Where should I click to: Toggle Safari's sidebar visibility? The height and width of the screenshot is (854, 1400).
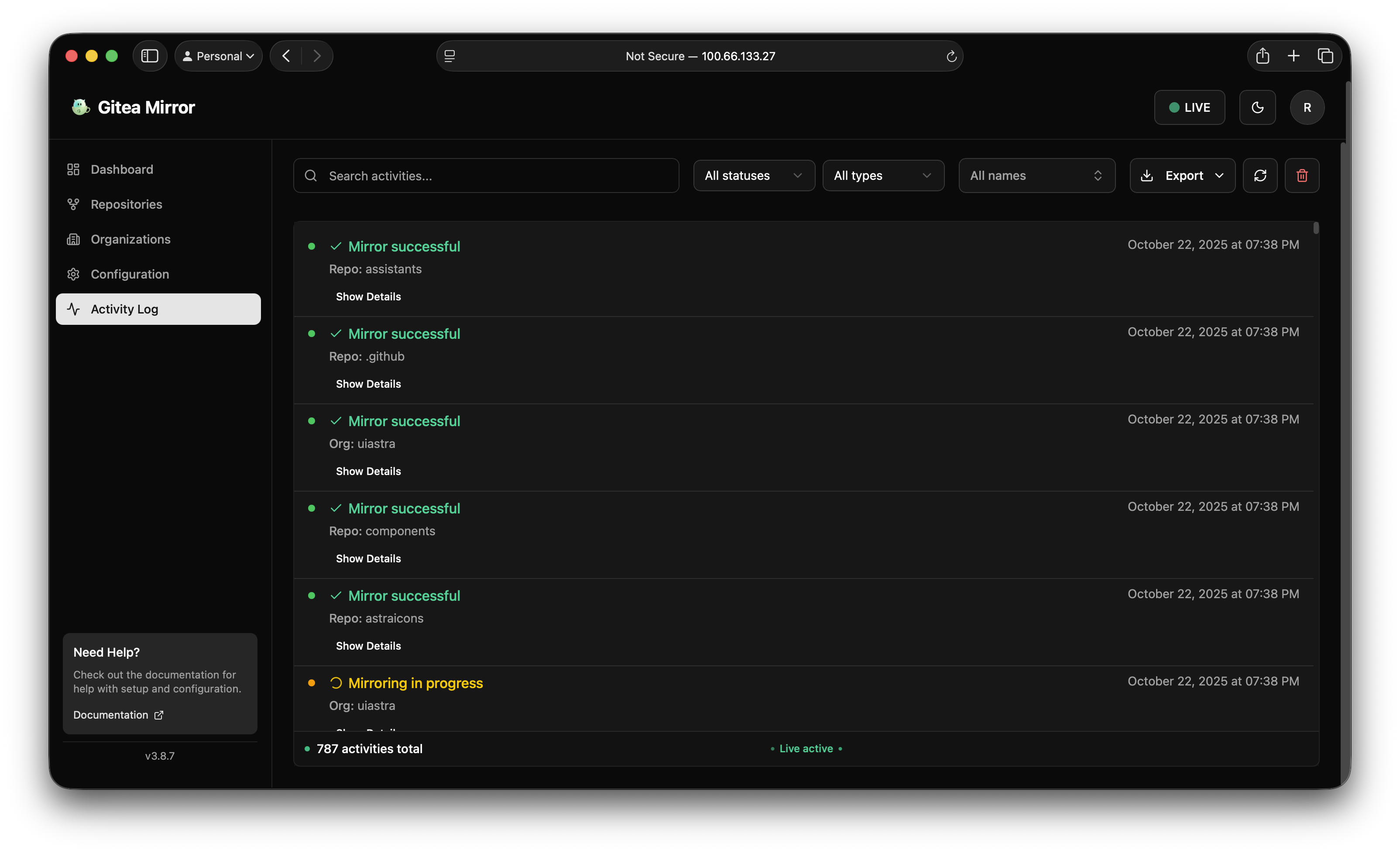tap(149, 56)
